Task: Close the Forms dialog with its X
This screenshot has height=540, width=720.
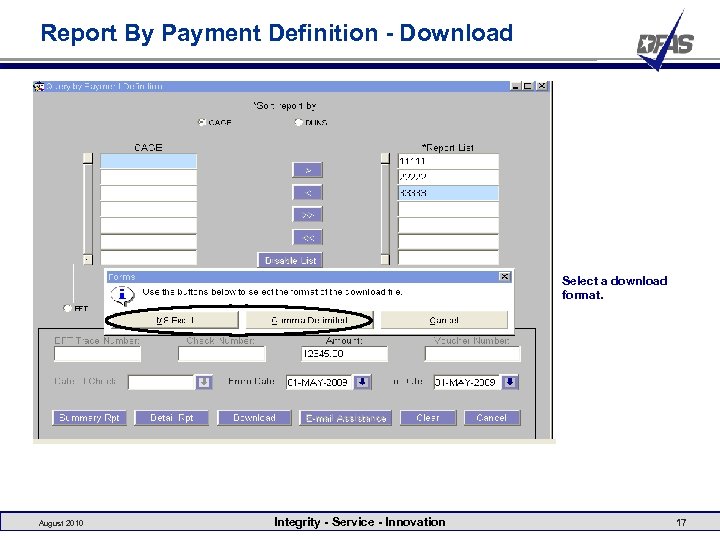Action: coord(504,276)
